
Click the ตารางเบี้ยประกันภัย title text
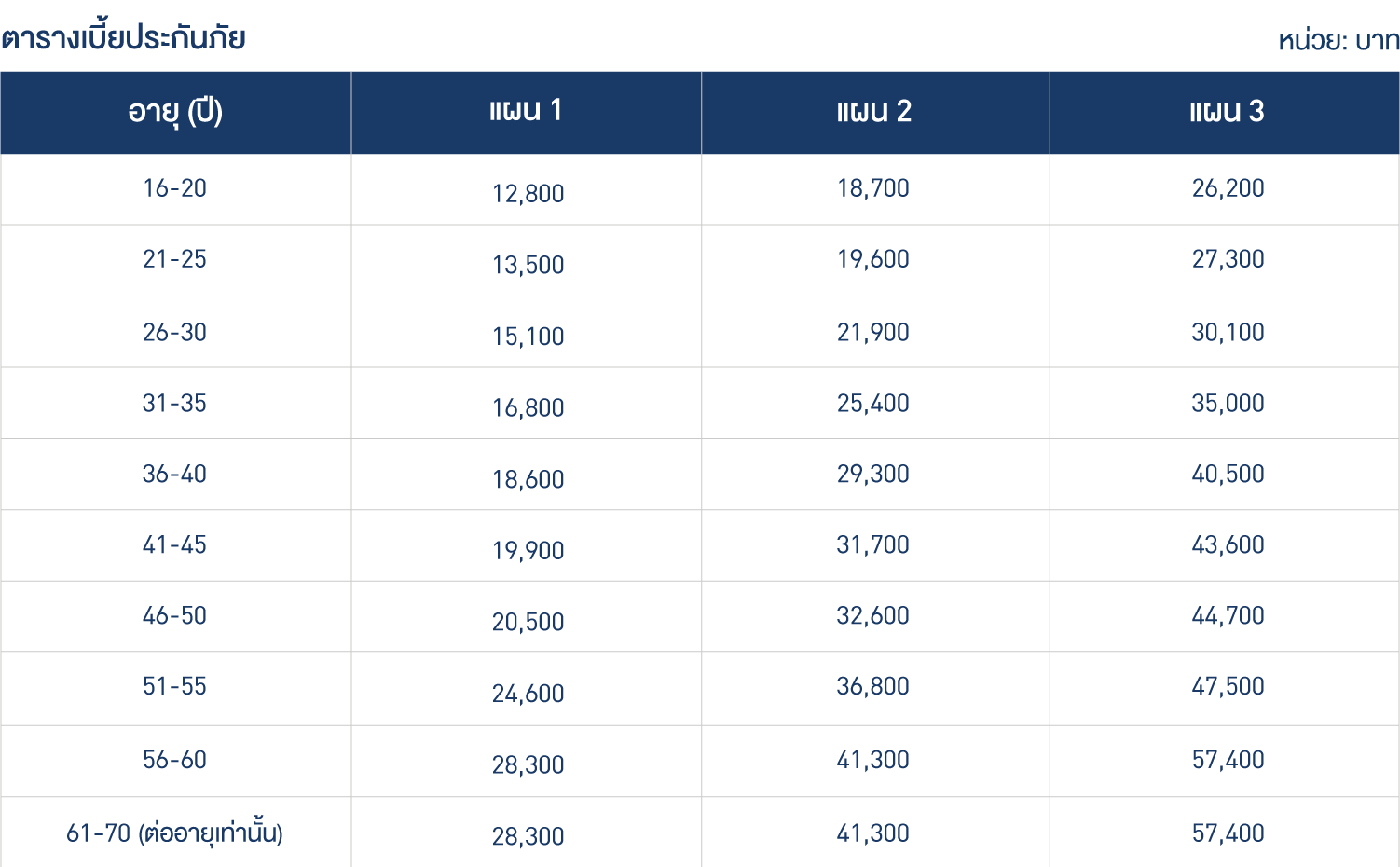tap(124, 38)
